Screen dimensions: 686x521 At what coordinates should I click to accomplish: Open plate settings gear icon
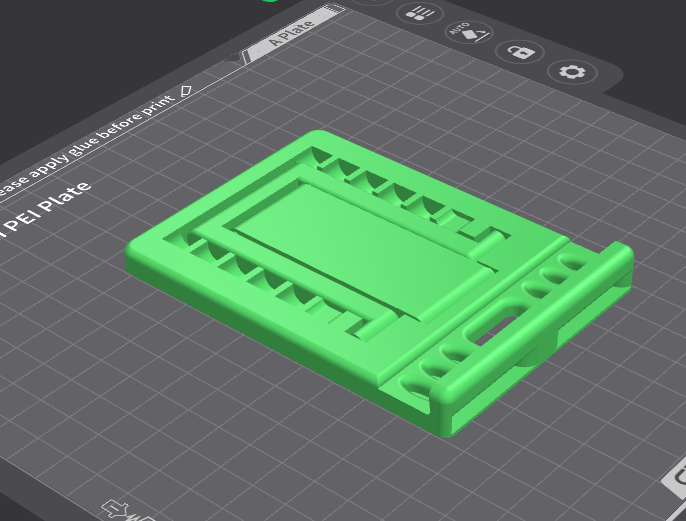tap(572, 72)
